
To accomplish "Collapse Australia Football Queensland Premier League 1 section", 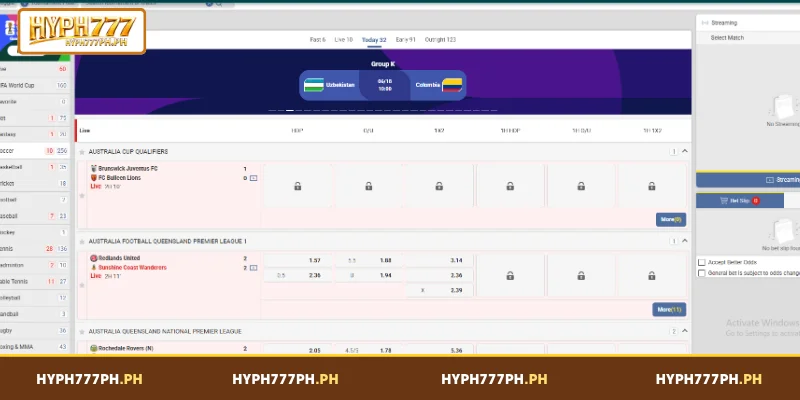I will [x=685, y=241].
